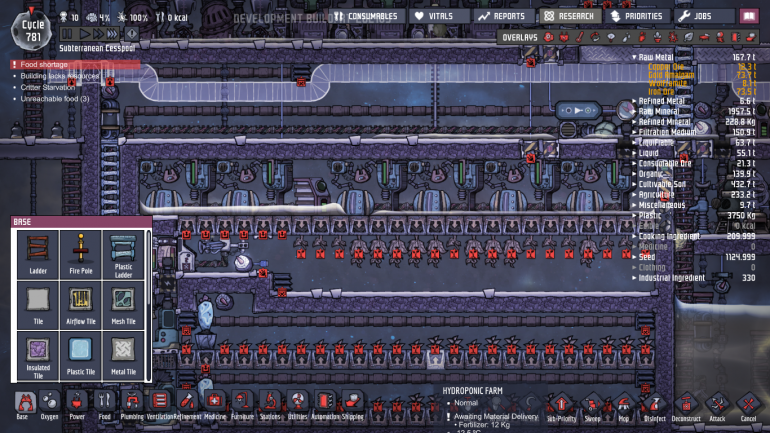Open the Priorities tab
Image resolution: width=770 pixels, height=433 pixels.
pos(637,16)
